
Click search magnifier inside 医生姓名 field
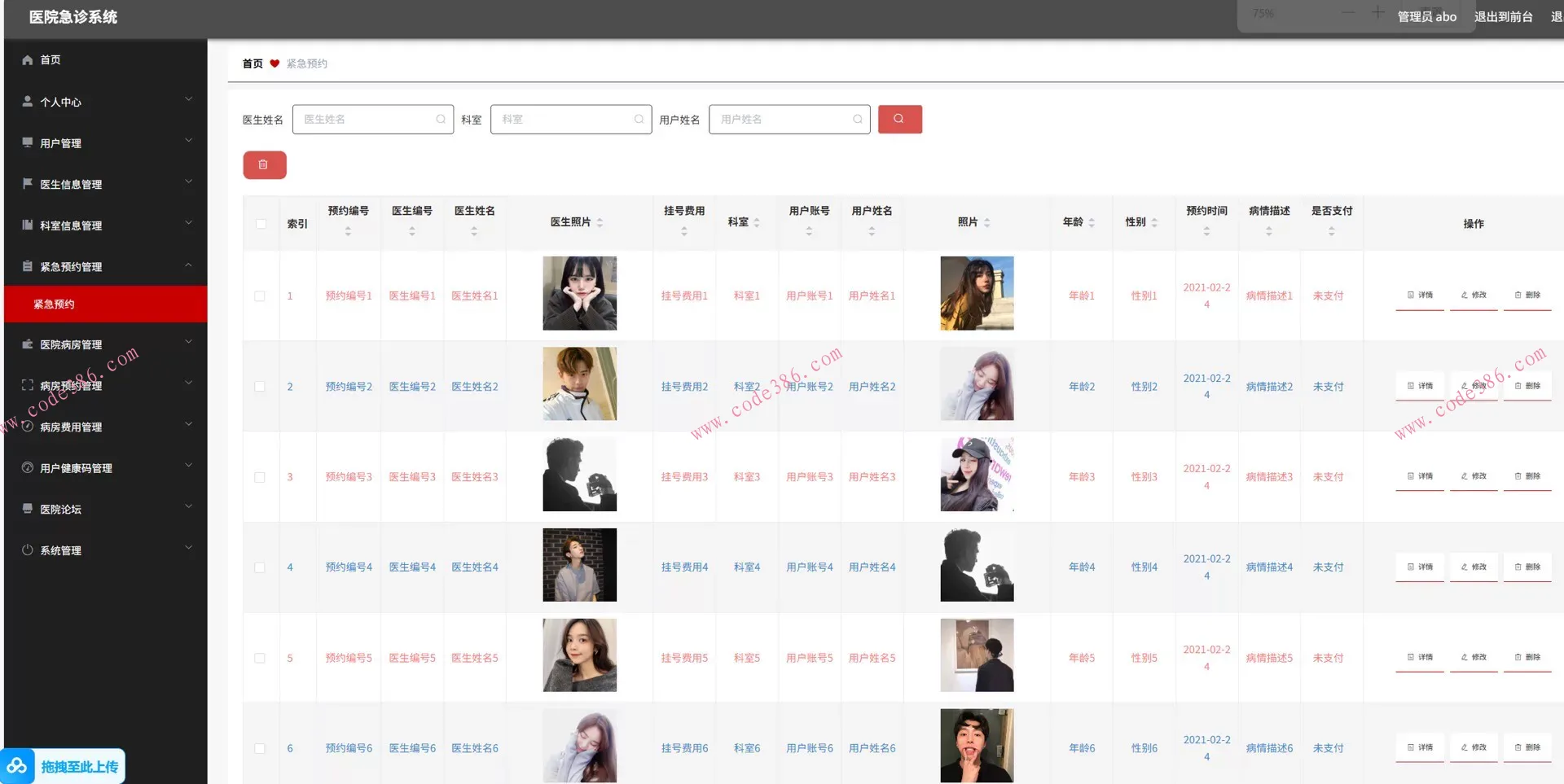point(441,119)
